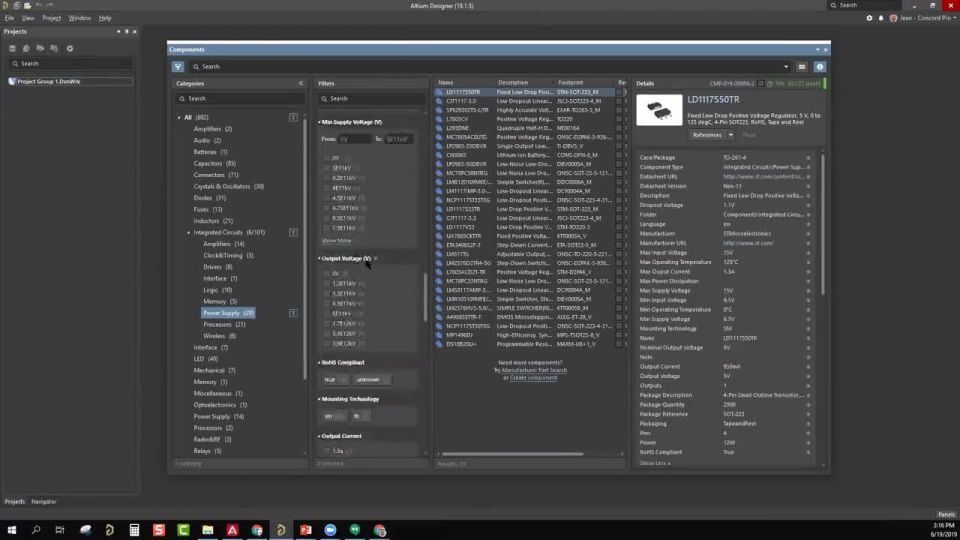Open the green C app in the taskbar
Viewport: 960px width, 540px height.
183,530
